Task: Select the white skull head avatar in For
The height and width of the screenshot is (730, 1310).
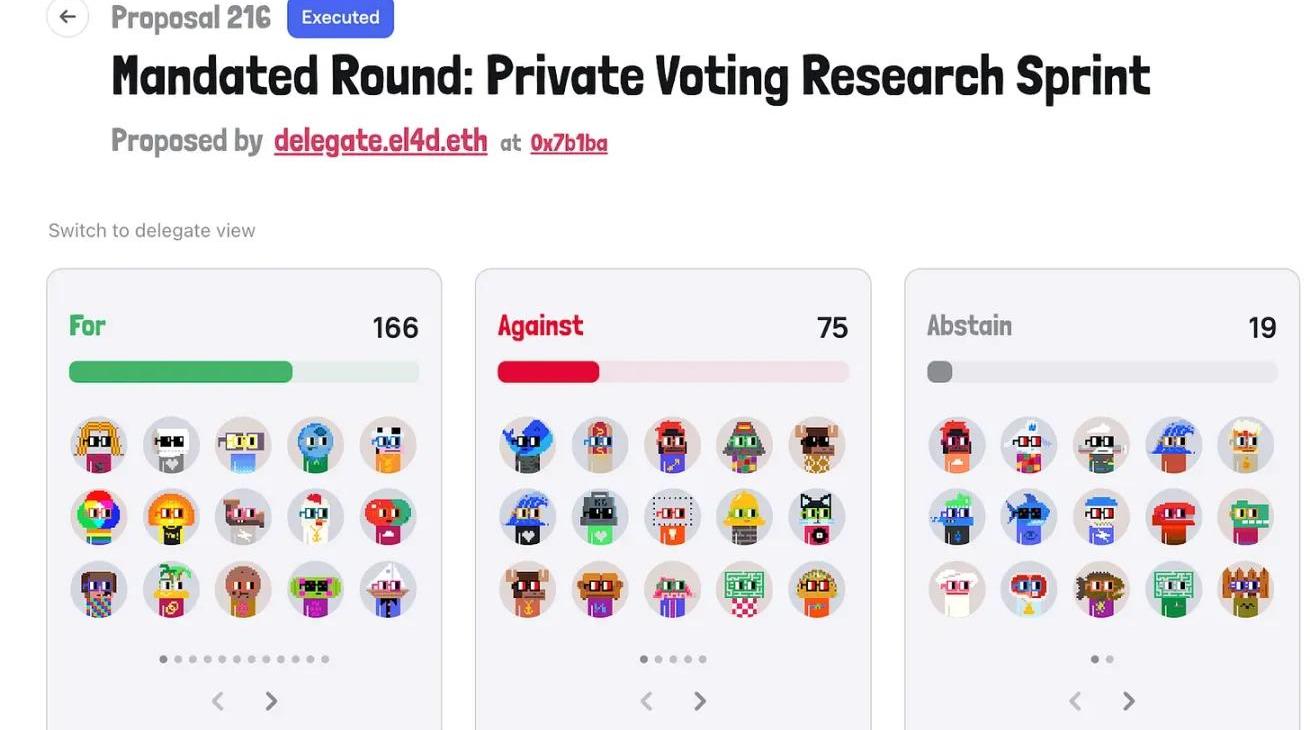Action: (171, 445)
